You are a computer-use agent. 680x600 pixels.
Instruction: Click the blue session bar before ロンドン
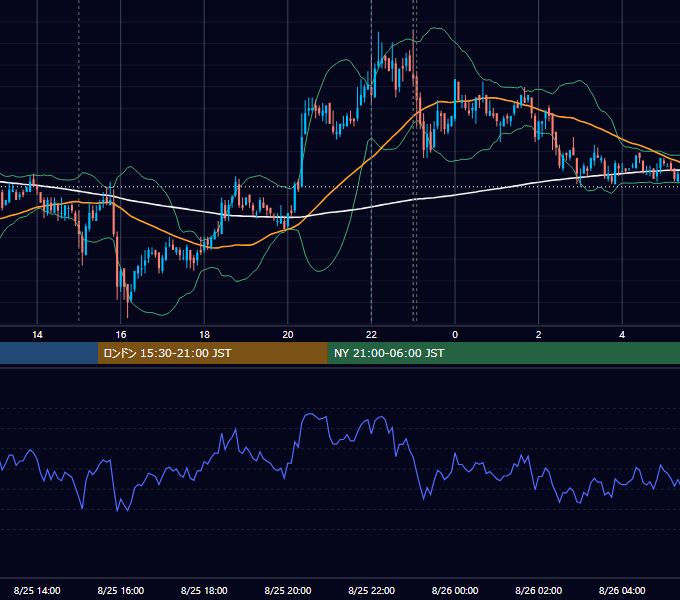click(x=49, y=353)
